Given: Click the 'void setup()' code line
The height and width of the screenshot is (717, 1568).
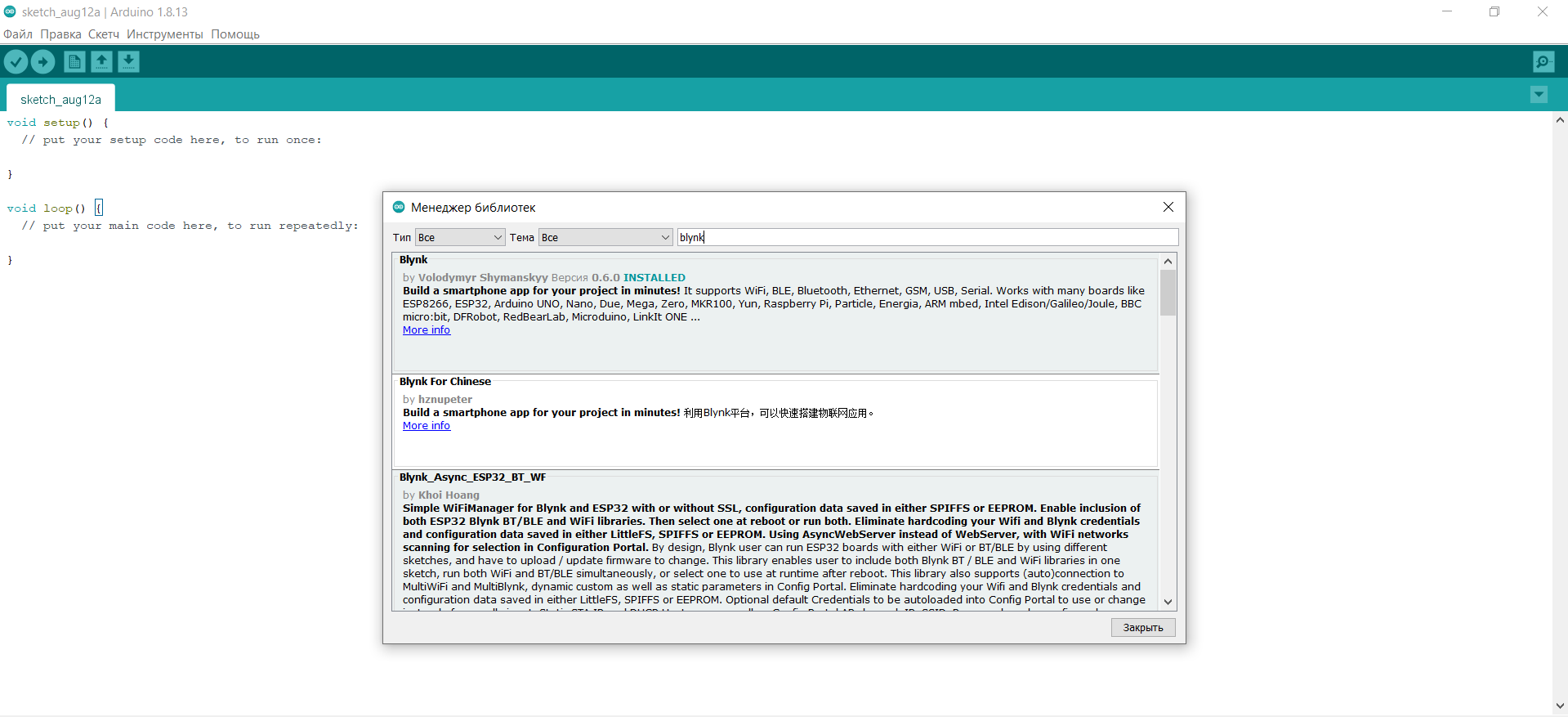Looking at the screenshot, I should (x=57, y=123).
